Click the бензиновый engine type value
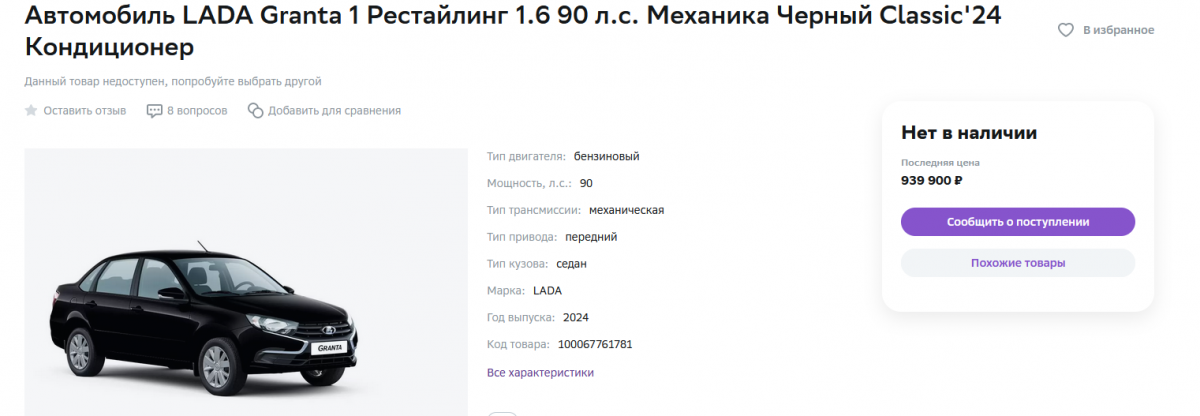Viewport: 1200px width, 416px height. 606,156
